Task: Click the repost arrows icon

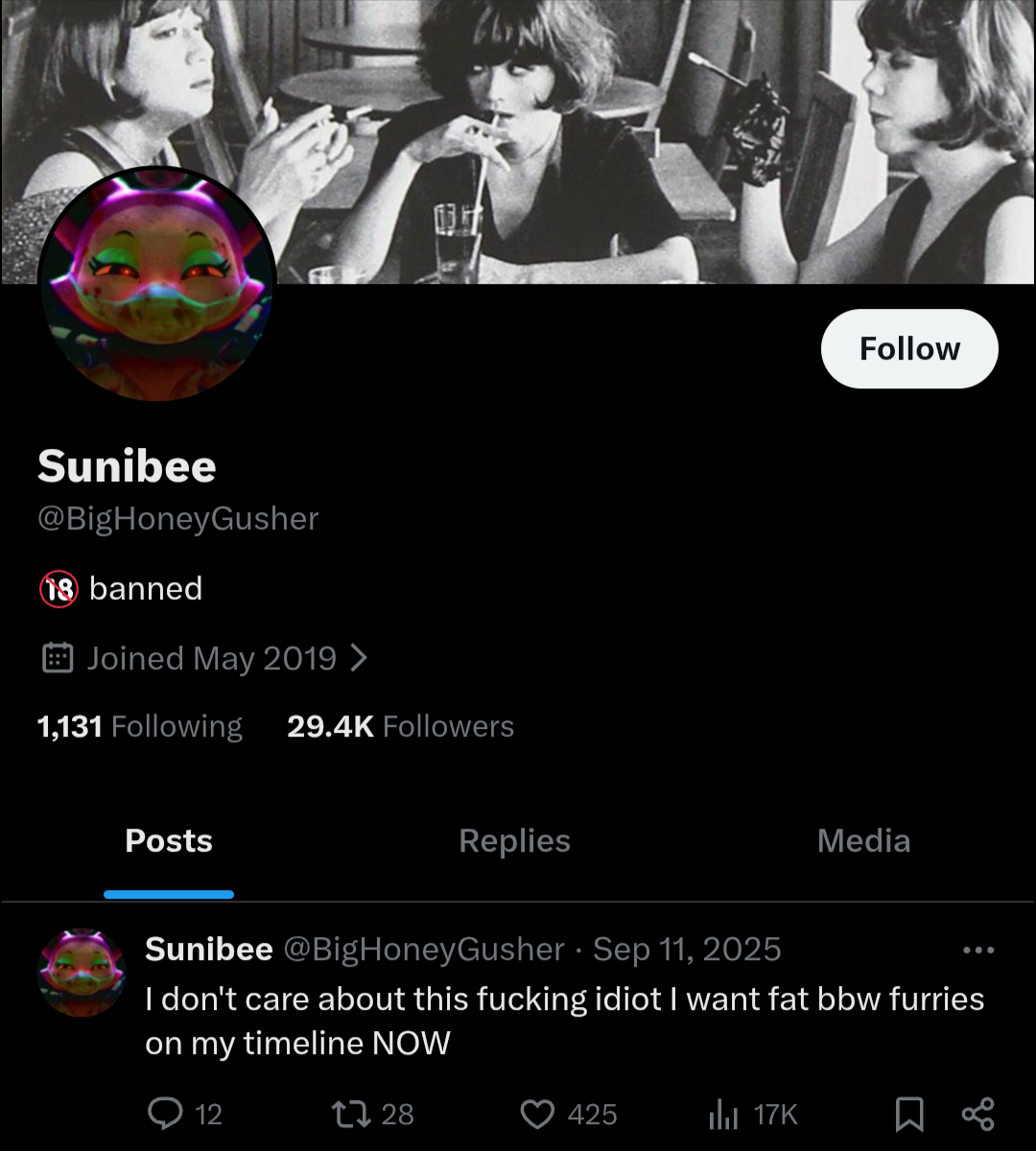Action: (x=350, y=1114)
